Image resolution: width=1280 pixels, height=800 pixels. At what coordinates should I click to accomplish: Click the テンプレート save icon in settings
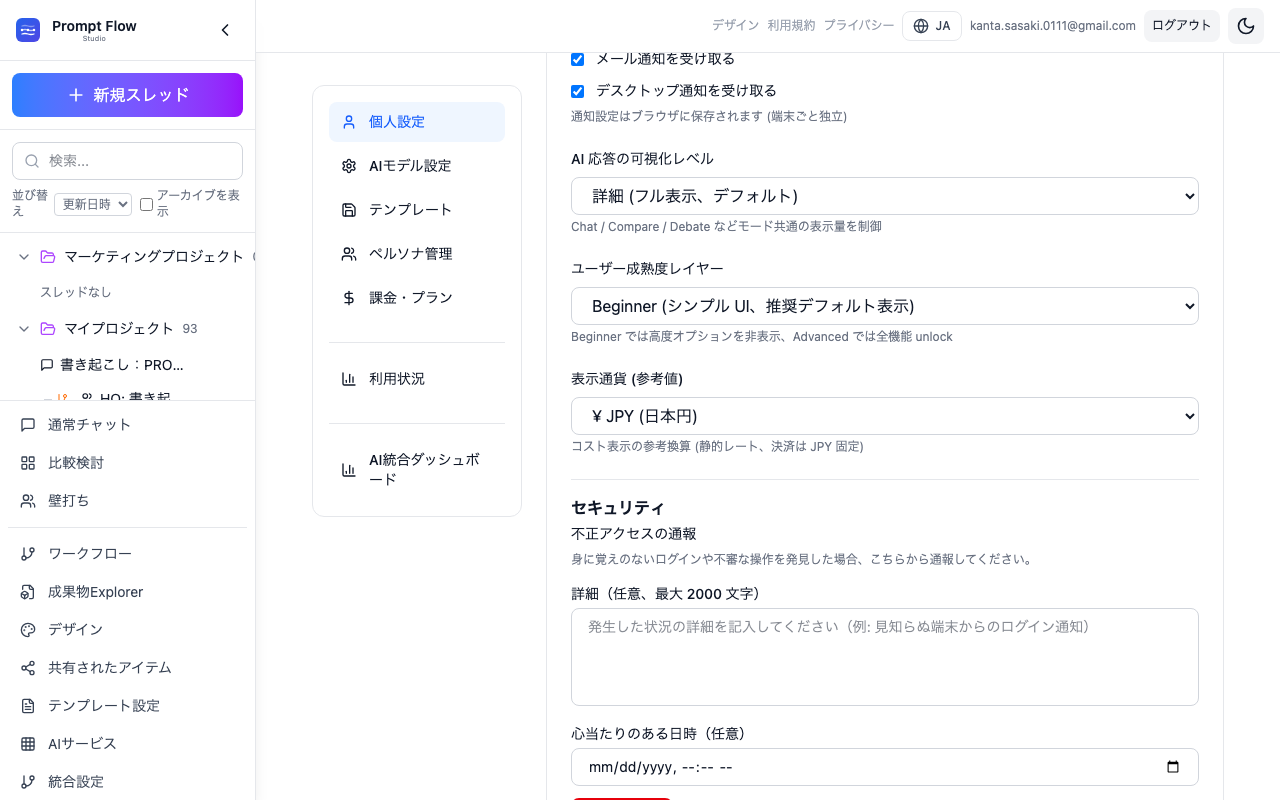(349, 210)
